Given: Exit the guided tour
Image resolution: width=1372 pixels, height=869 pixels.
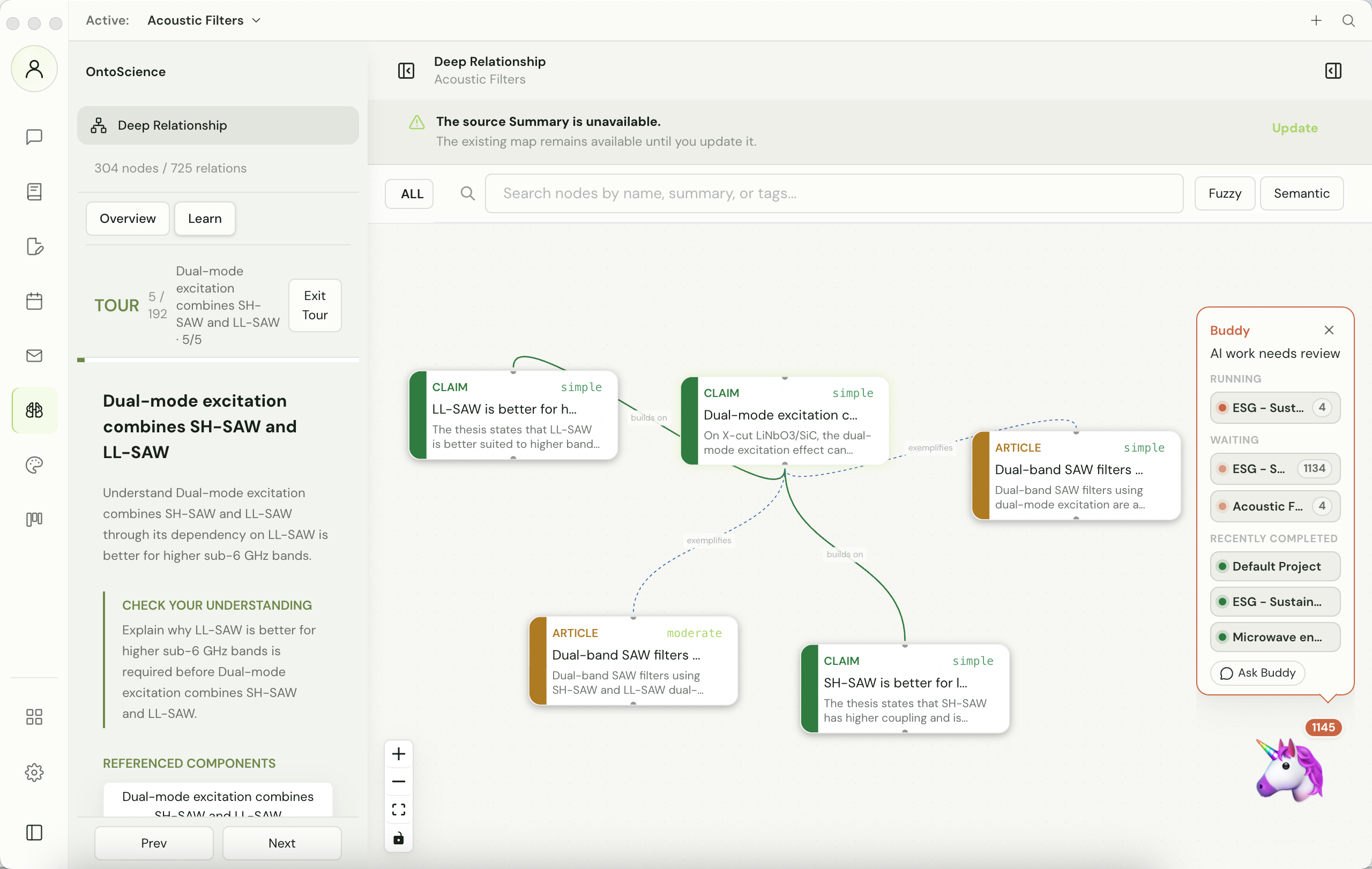Looking at the screenshot, I should point(315,305).
